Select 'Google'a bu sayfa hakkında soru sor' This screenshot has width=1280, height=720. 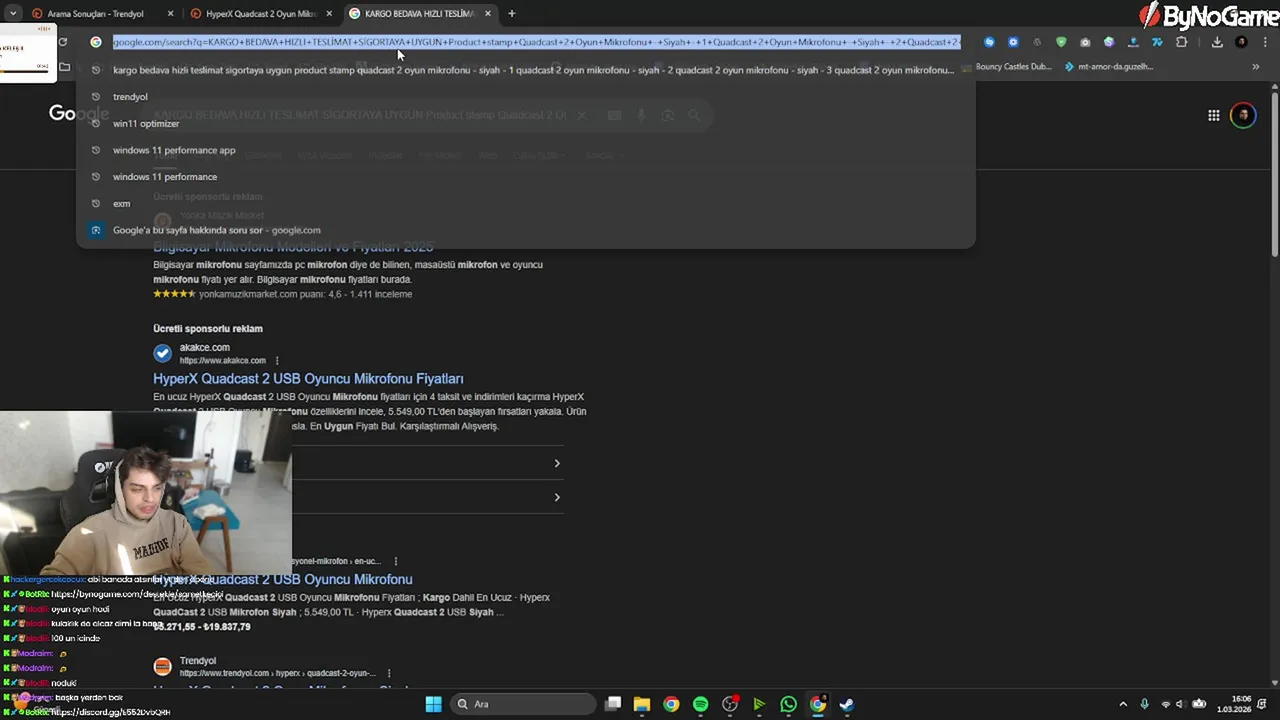[x=525, y=230]
